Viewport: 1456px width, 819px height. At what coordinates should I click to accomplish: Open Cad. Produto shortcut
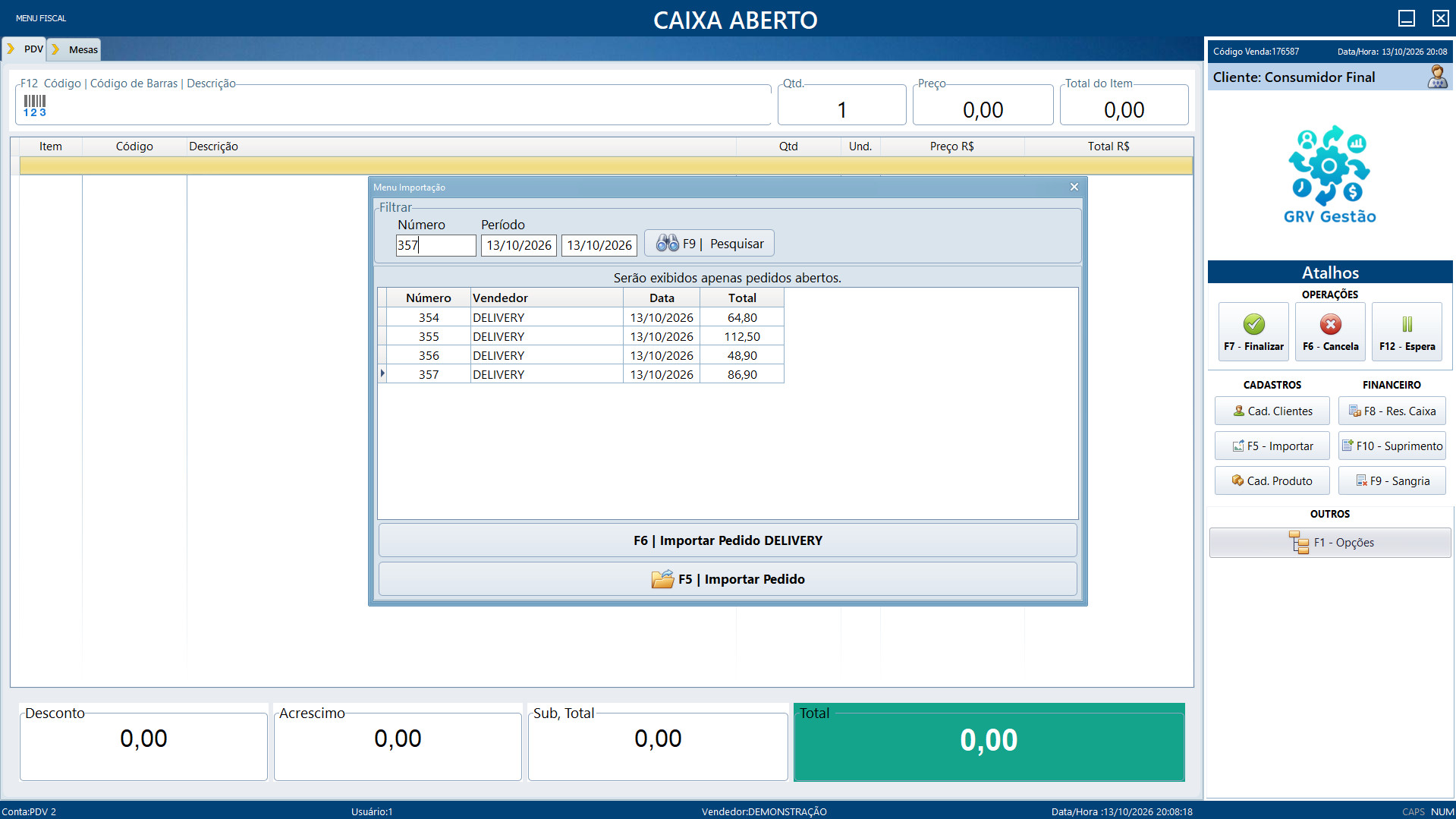1272,480
